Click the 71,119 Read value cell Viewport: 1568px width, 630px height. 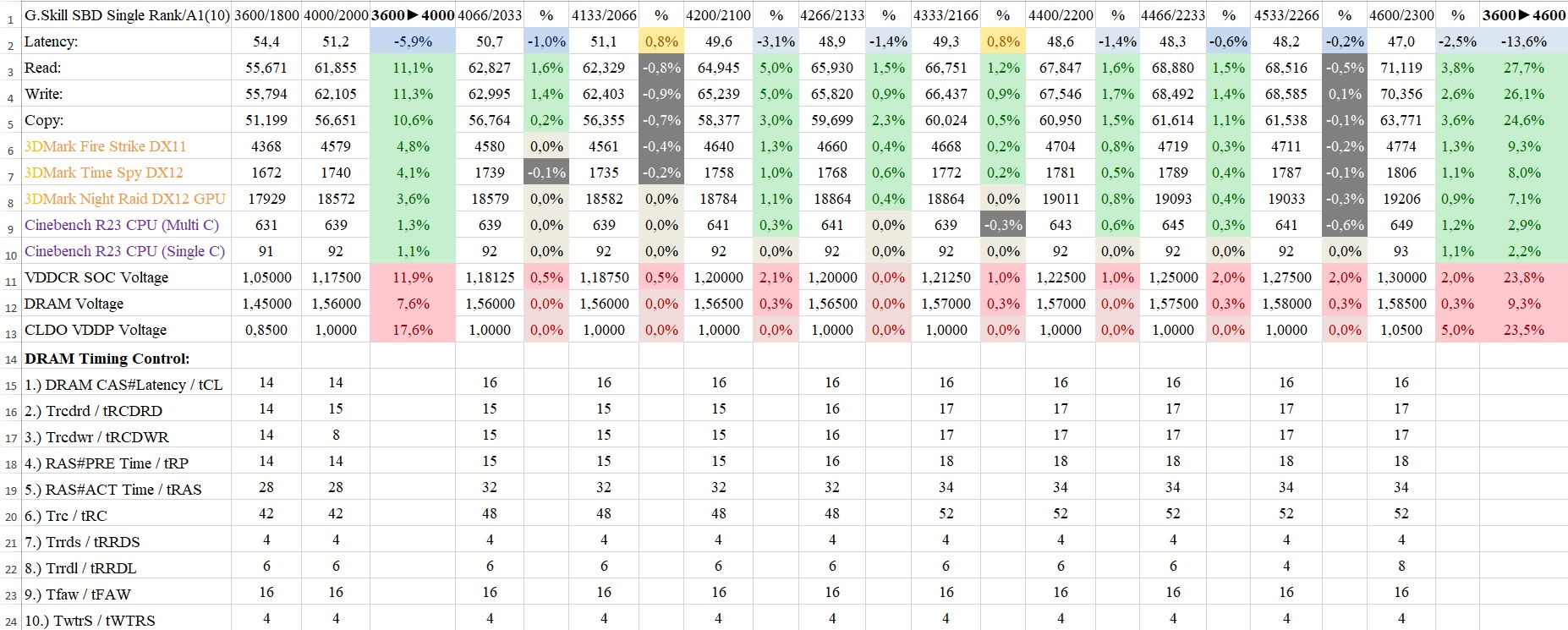(1401, 68)
